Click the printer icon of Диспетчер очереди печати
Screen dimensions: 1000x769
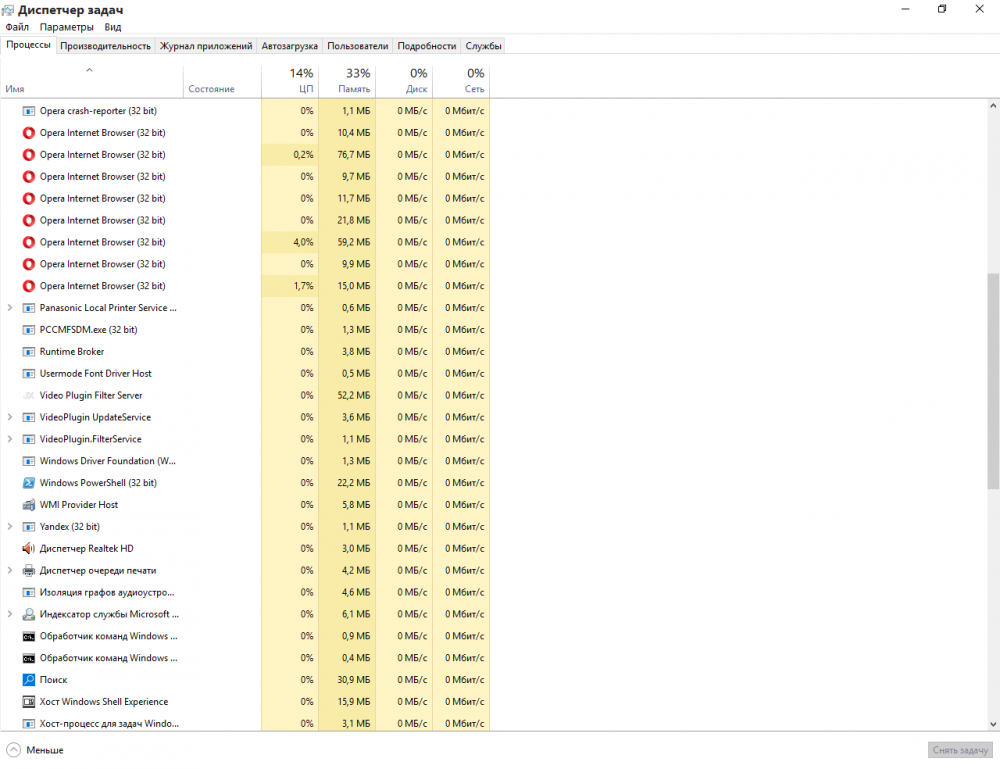coord(29,571)
